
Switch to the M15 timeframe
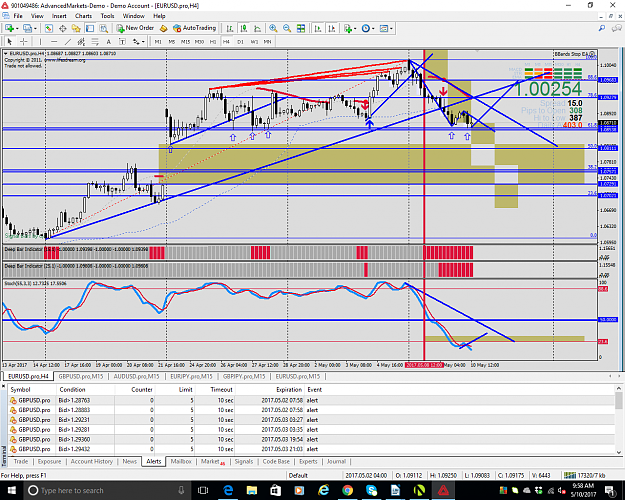pyautogui.click(x=185, y=41)
